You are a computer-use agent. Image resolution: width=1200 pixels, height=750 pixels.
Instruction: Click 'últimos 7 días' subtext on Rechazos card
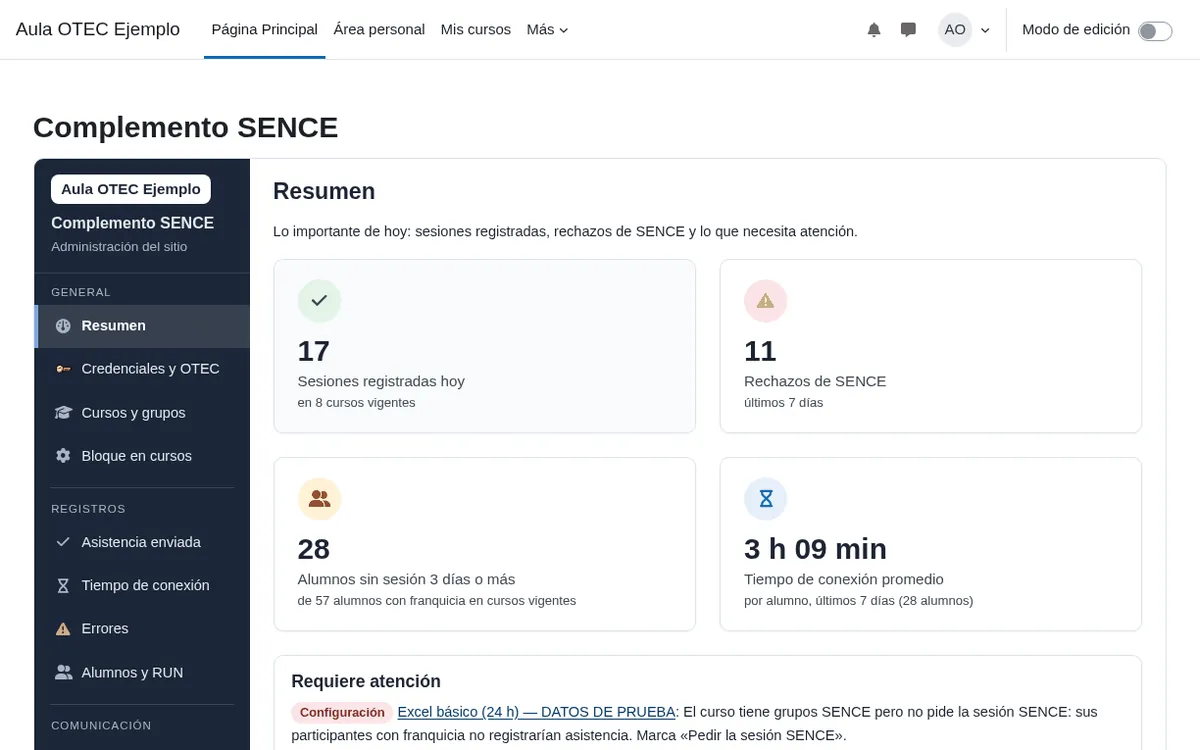tap(783, 403)
